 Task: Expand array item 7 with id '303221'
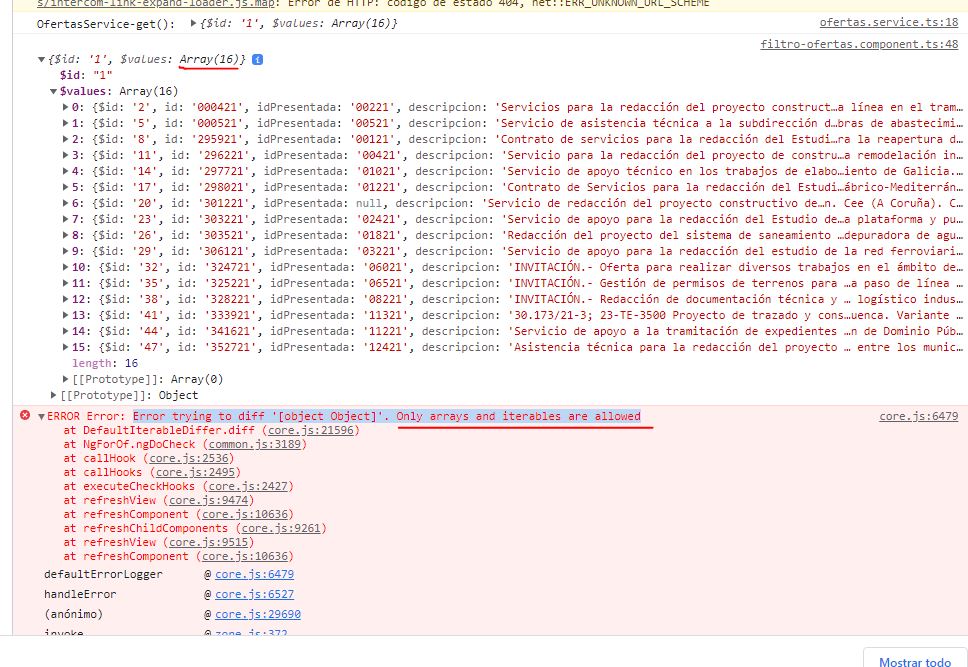tap(65, 220)
